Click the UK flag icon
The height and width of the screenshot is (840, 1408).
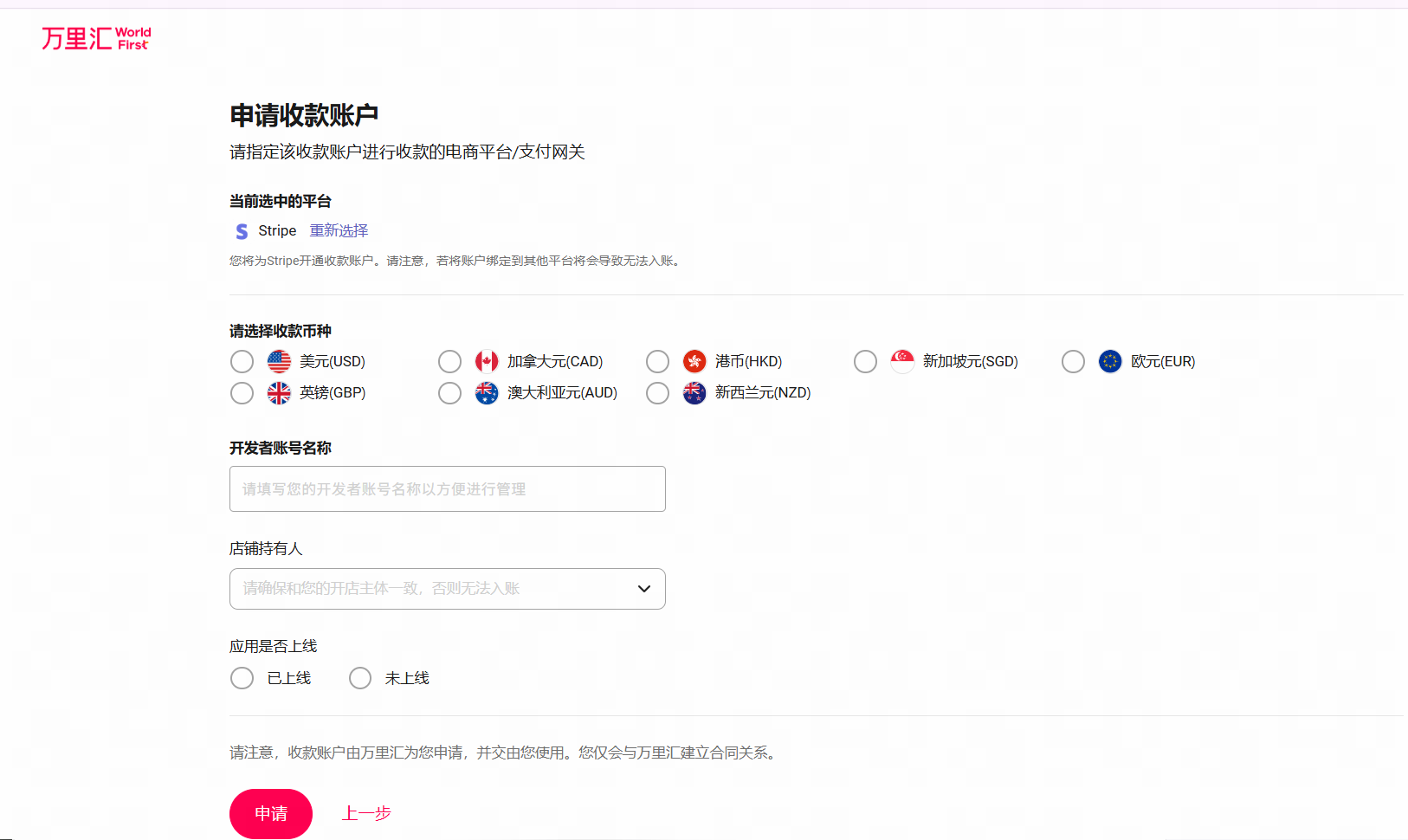click(279, 393)
